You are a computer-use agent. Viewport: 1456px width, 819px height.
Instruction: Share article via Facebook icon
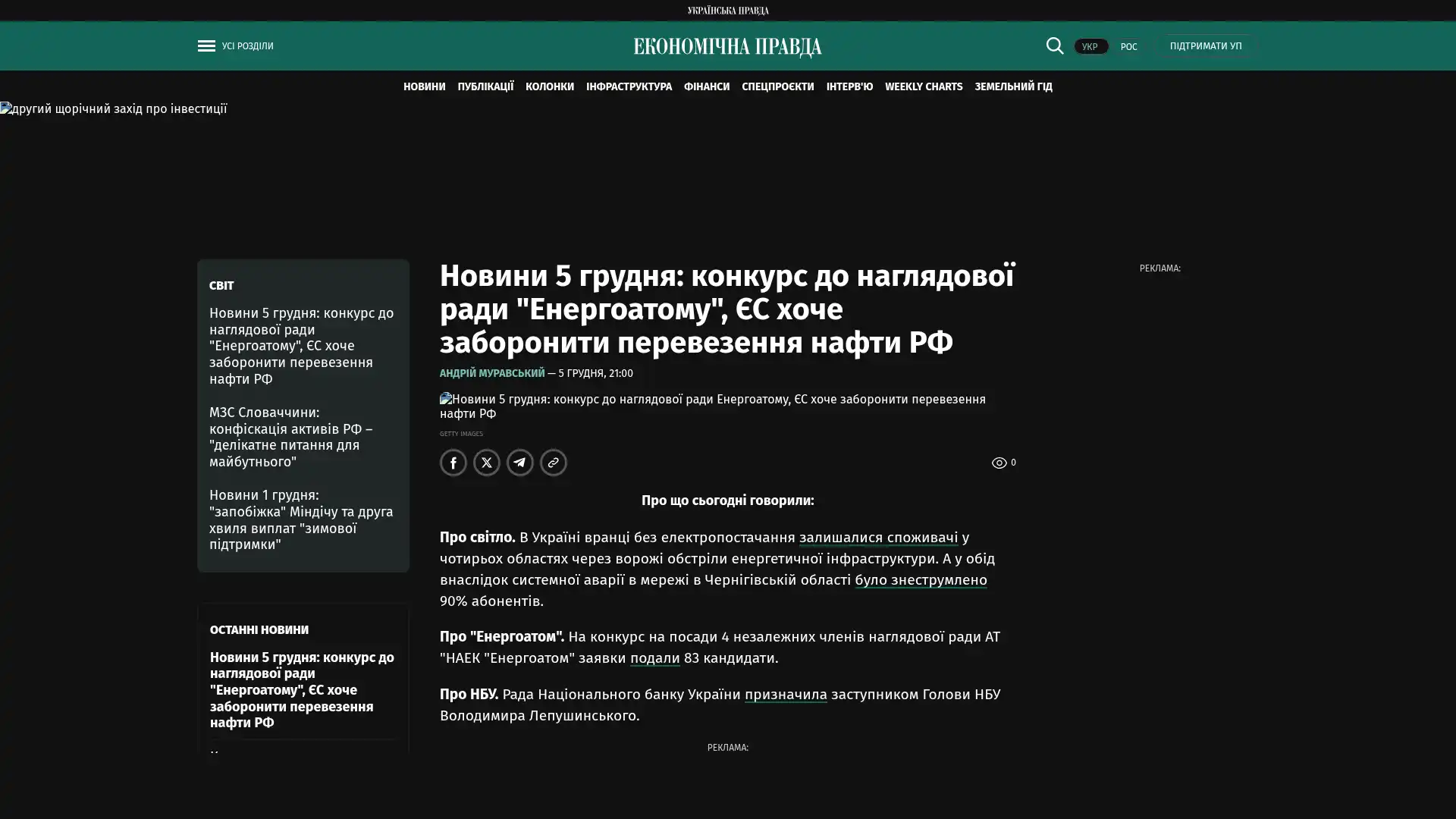[x=453, y=463]
